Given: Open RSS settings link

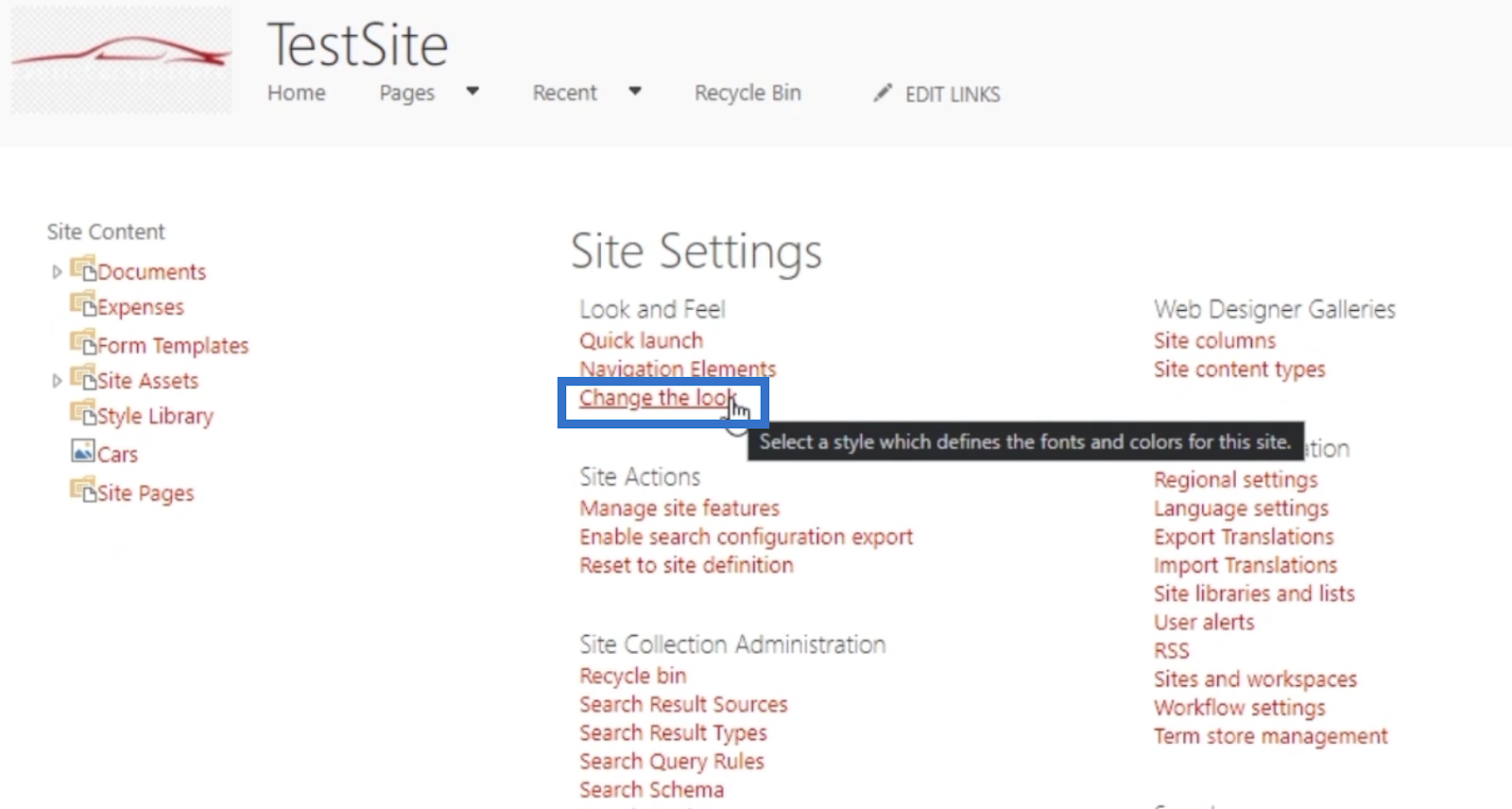Looking at the screenshot, I should pyautogui.click(x=1172, y=650).
